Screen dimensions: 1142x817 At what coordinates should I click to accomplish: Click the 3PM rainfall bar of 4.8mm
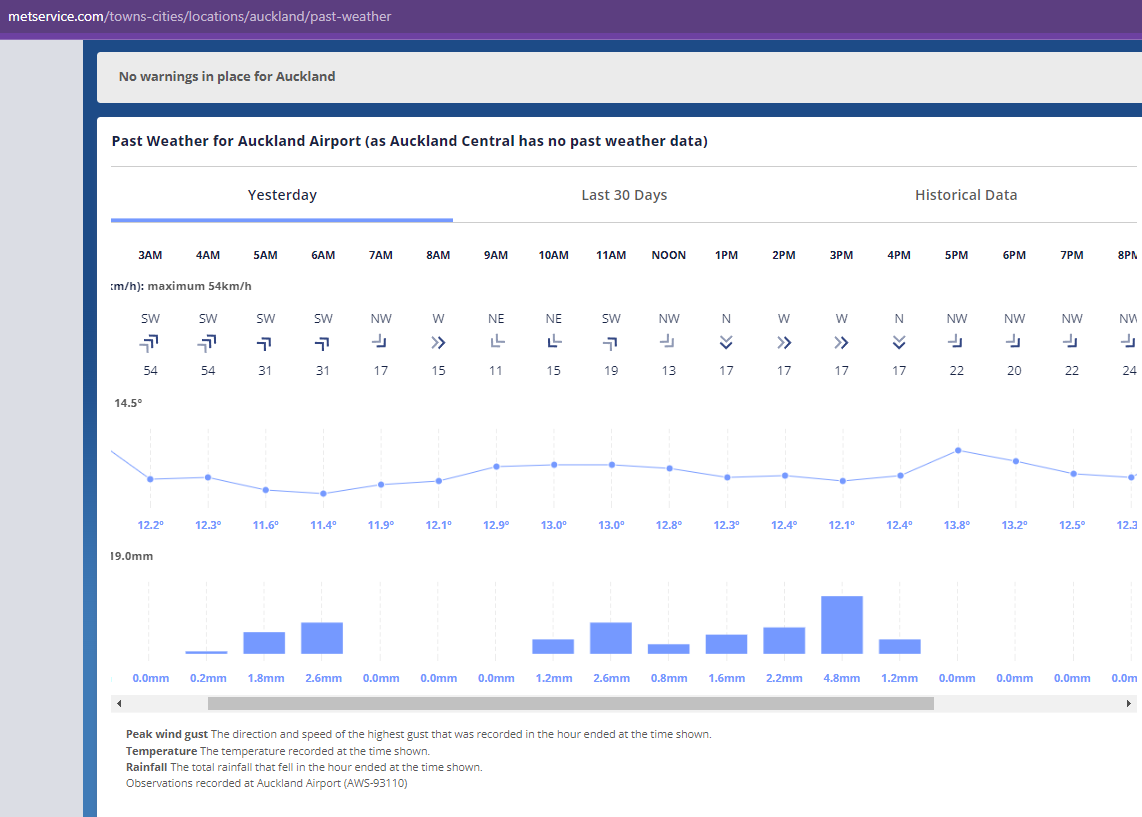point(842,625)
